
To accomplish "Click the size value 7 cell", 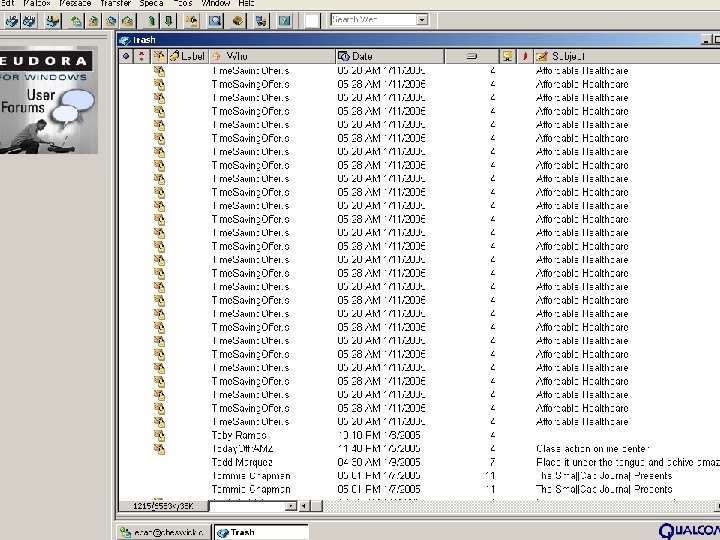I will (492, 462).
